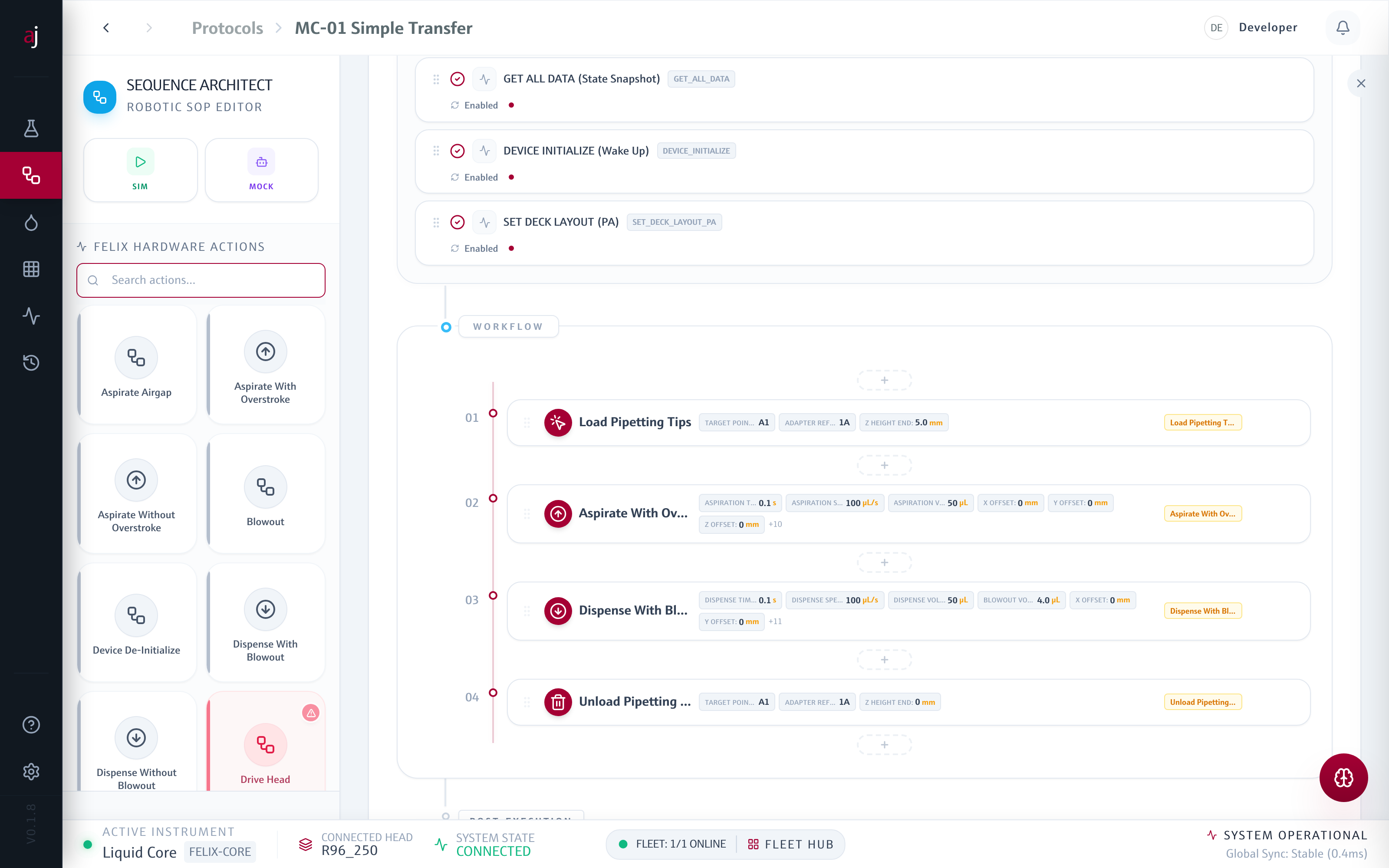Select the Dispense Without Blowout action card
The image size is (1389, 868).
(137, 742)
